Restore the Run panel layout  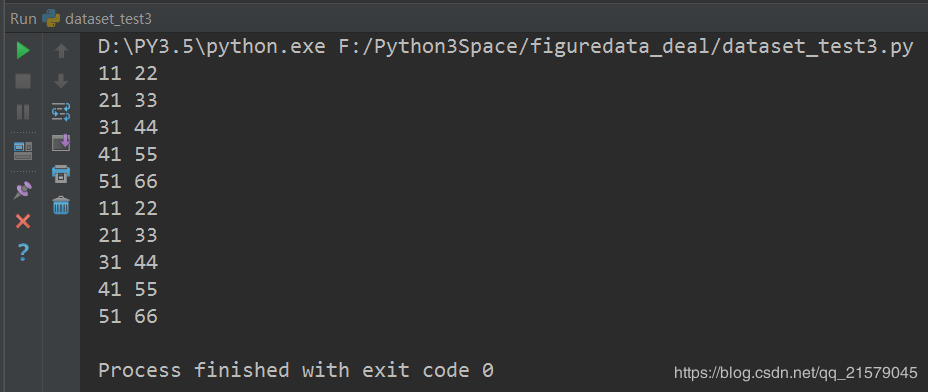coord(23,151)
